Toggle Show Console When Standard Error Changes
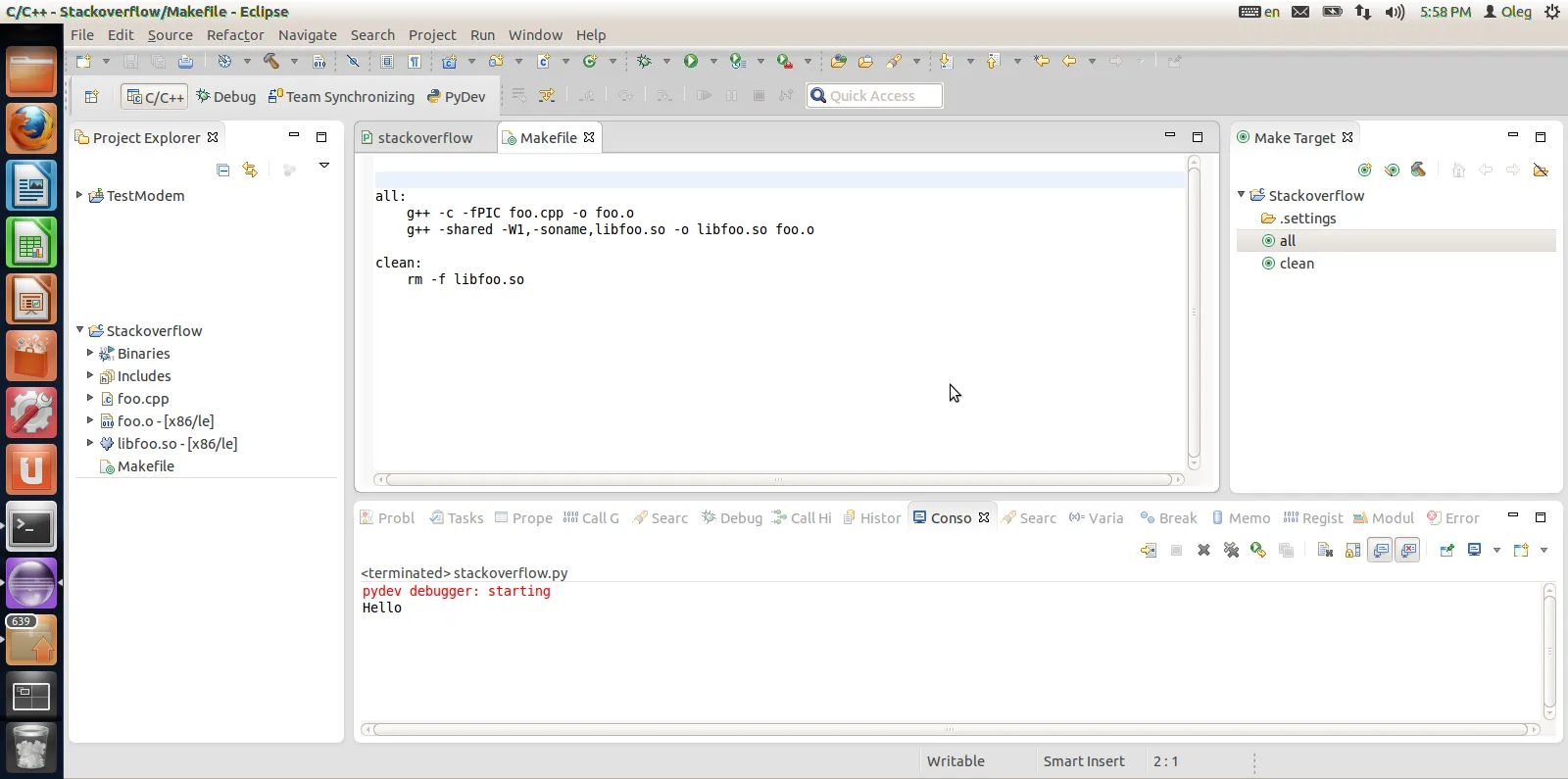Screen dimensions: 1568x779 1407,550
